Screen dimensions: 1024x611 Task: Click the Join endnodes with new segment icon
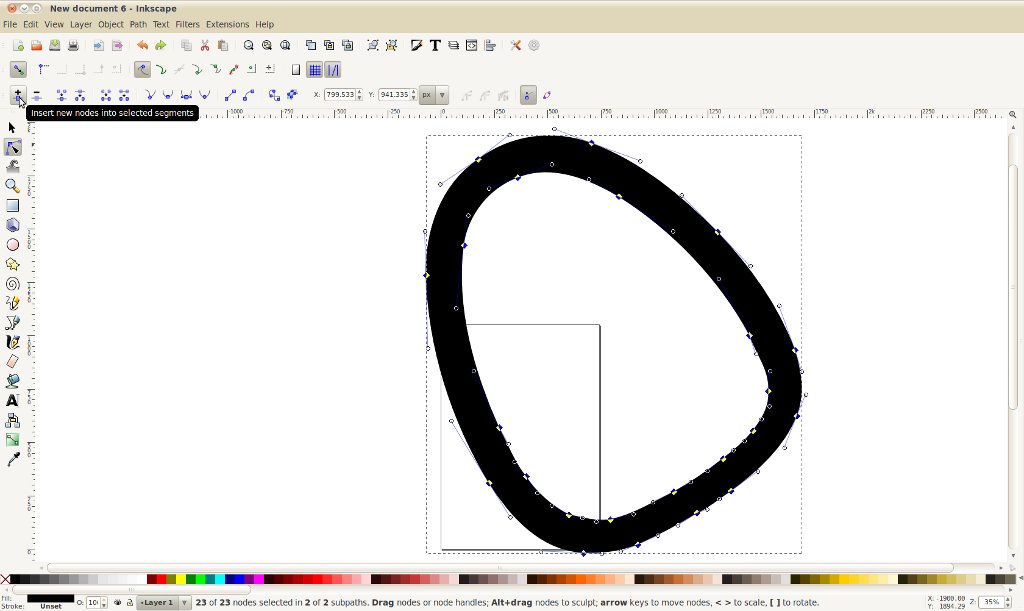(106, 95)
